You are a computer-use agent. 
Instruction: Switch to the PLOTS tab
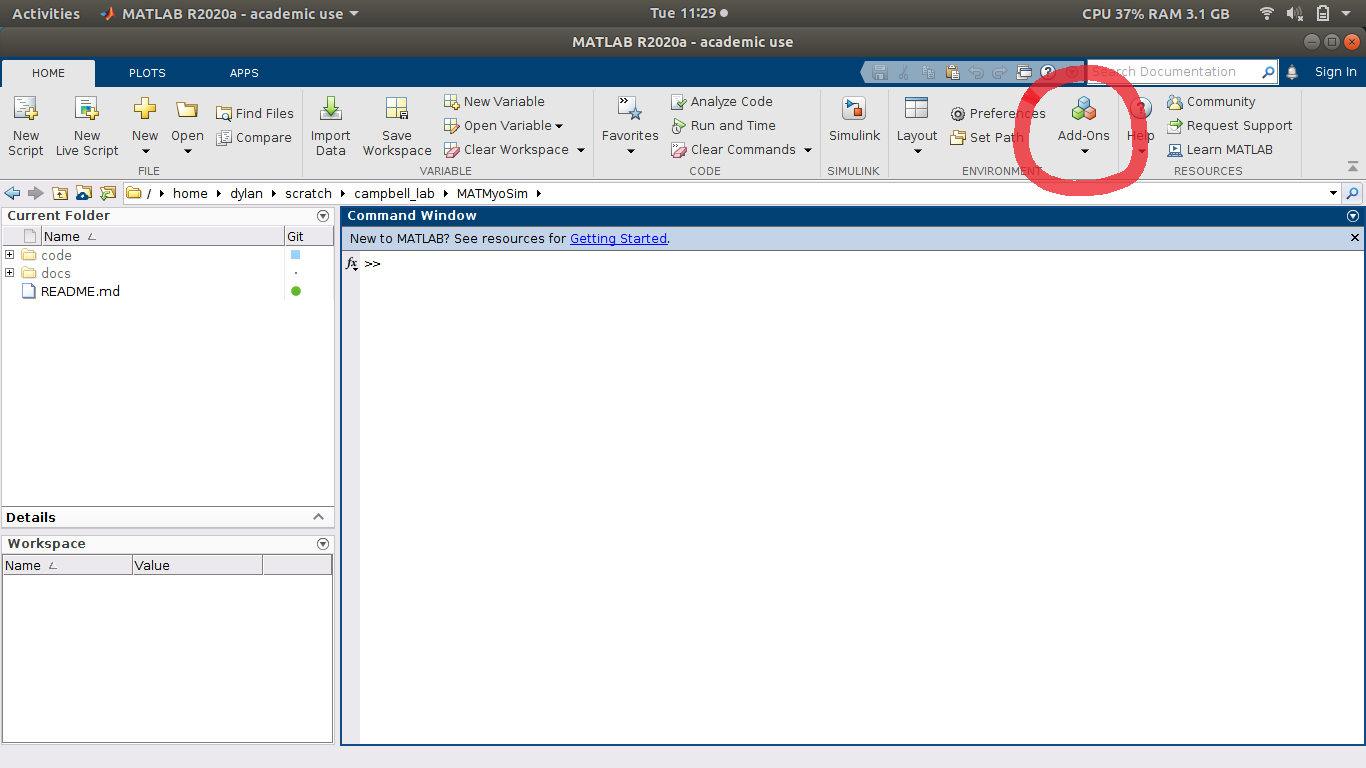point(147,73)
